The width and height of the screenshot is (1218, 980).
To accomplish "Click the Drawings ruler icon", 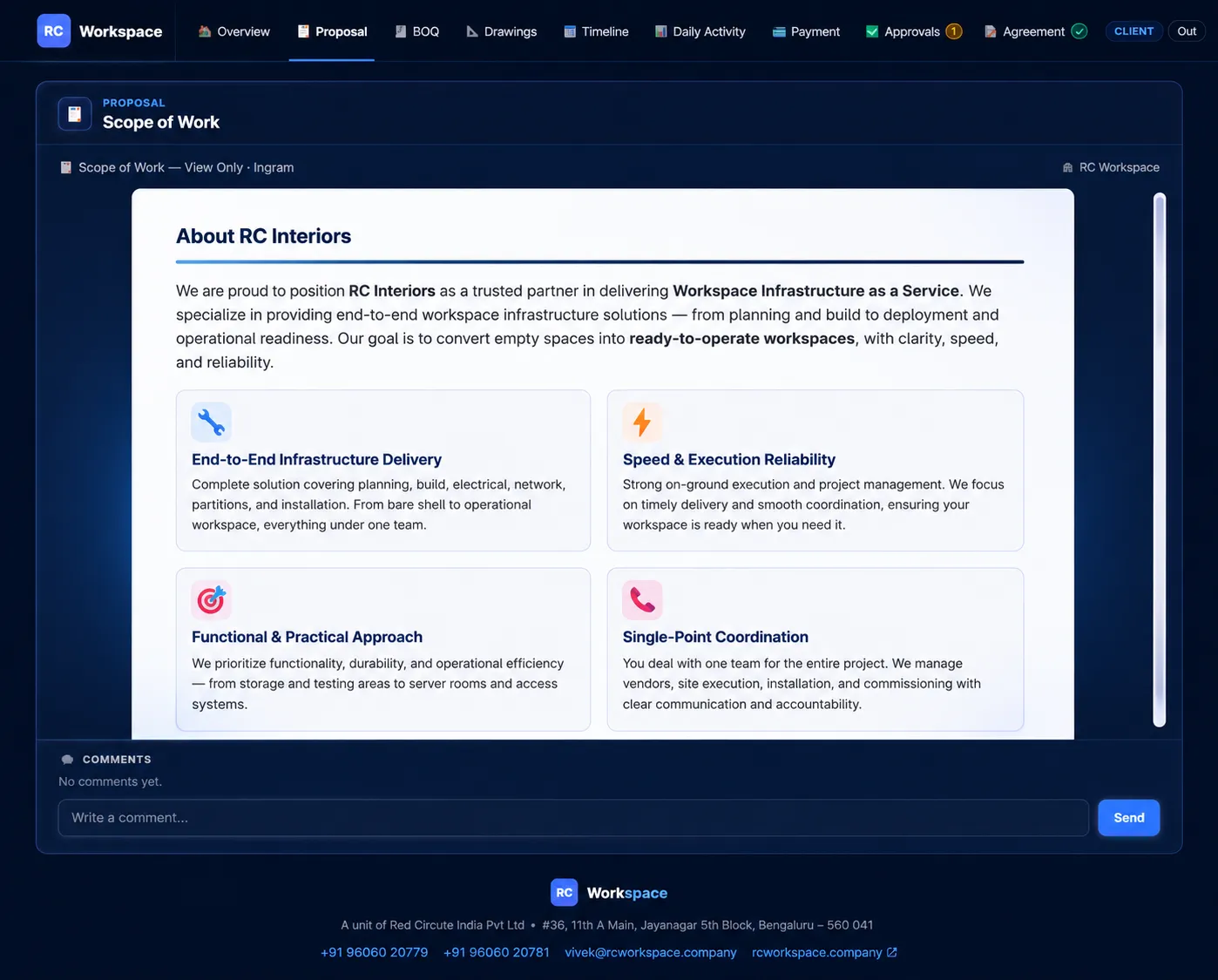I will (472, 31).
